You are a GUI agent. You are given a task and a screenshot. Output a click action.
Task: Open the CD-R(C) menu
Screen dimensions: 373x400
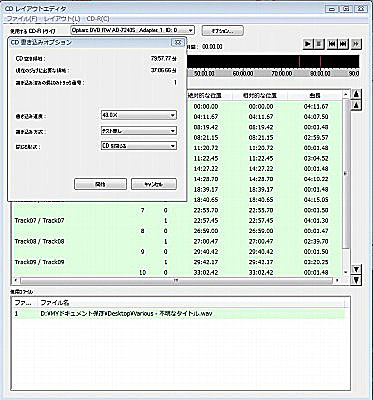pos(98,19)
